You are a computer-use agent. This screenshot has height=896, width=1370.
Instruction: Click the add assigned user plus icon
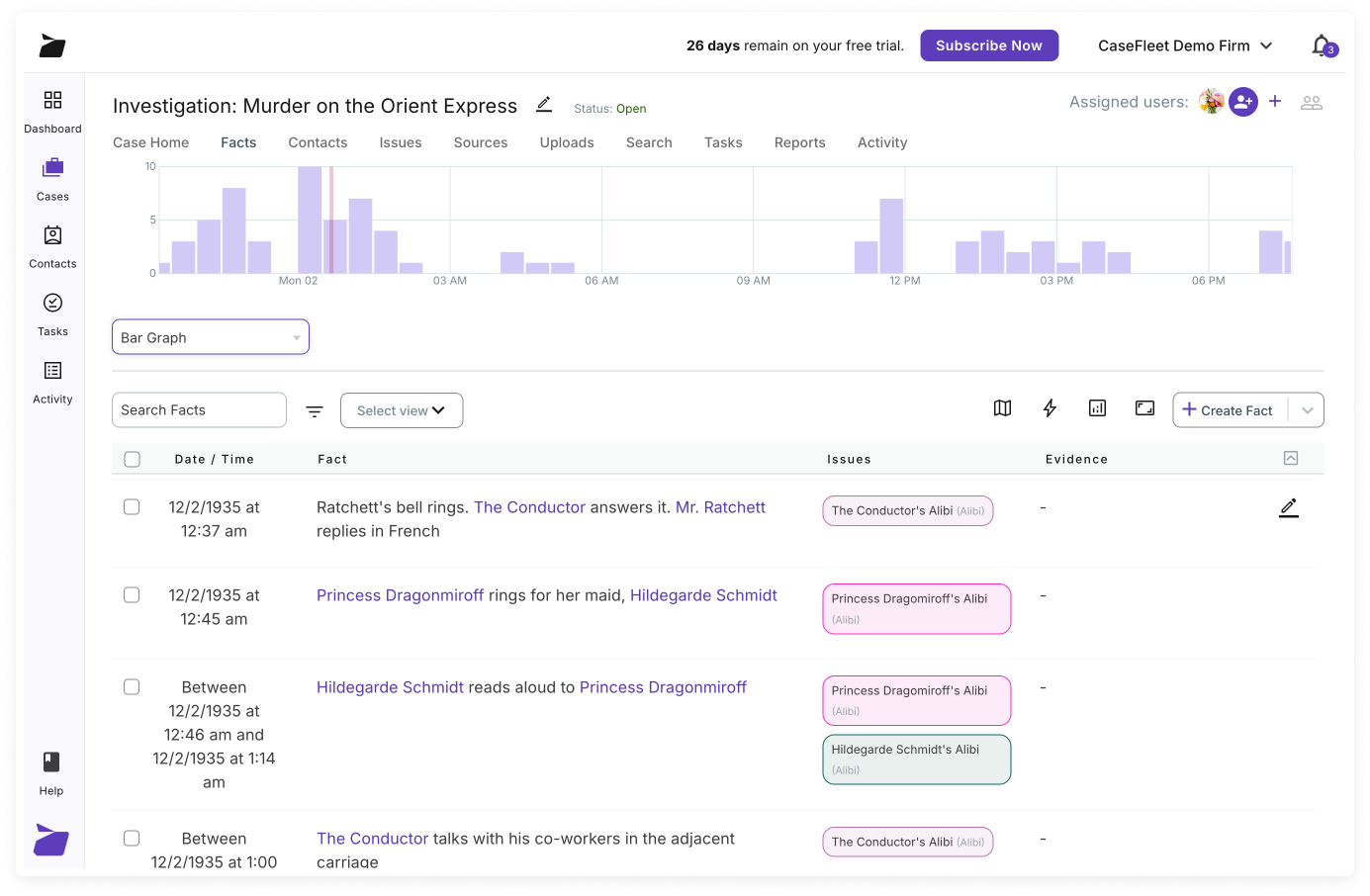(x=1275, y=102)
